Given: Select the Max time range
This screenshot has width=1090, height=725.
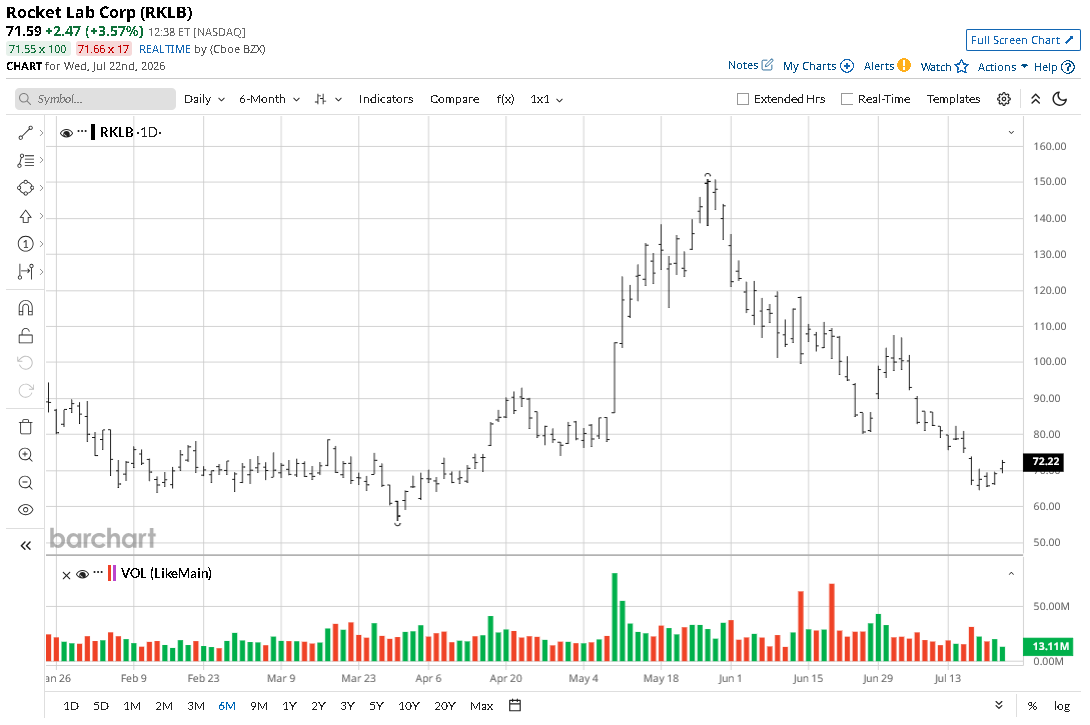Looking at the screenshot, I should point(481,706).
